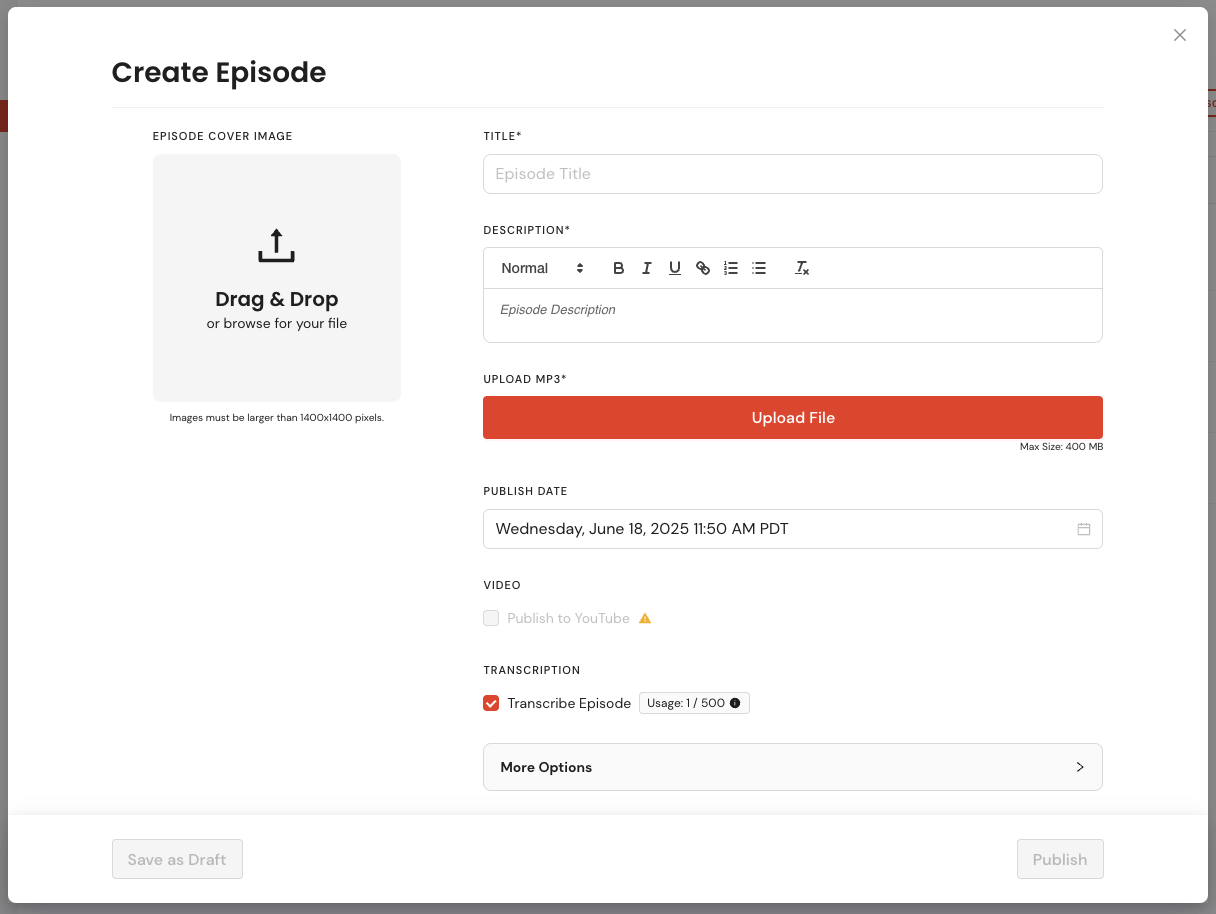
Task: Apply underline formatting in description toolbar
Action: (675, 268)
